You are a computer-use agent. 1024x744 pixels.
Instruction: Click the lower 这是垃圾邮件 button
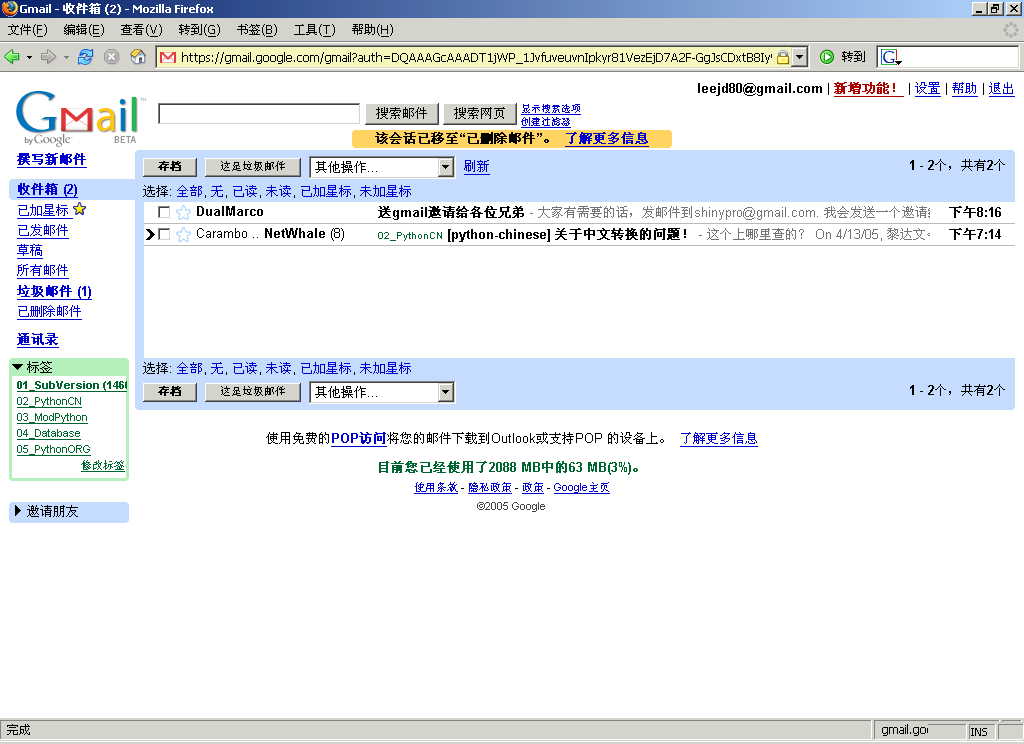[x=253, y=391]
